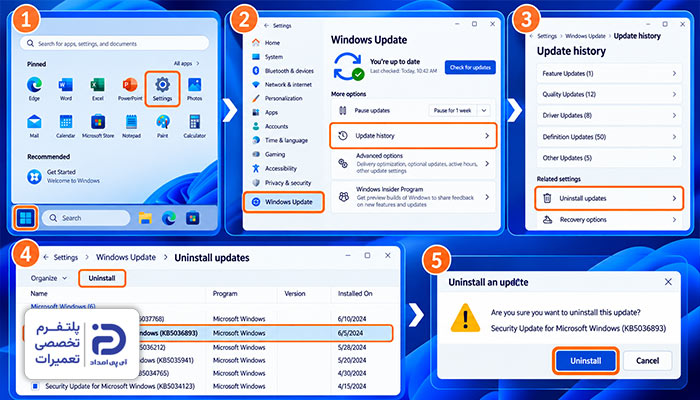700x400 pixels.
Task: Open Accounts in Settings sidebar
Action: [x=271, y=126]
